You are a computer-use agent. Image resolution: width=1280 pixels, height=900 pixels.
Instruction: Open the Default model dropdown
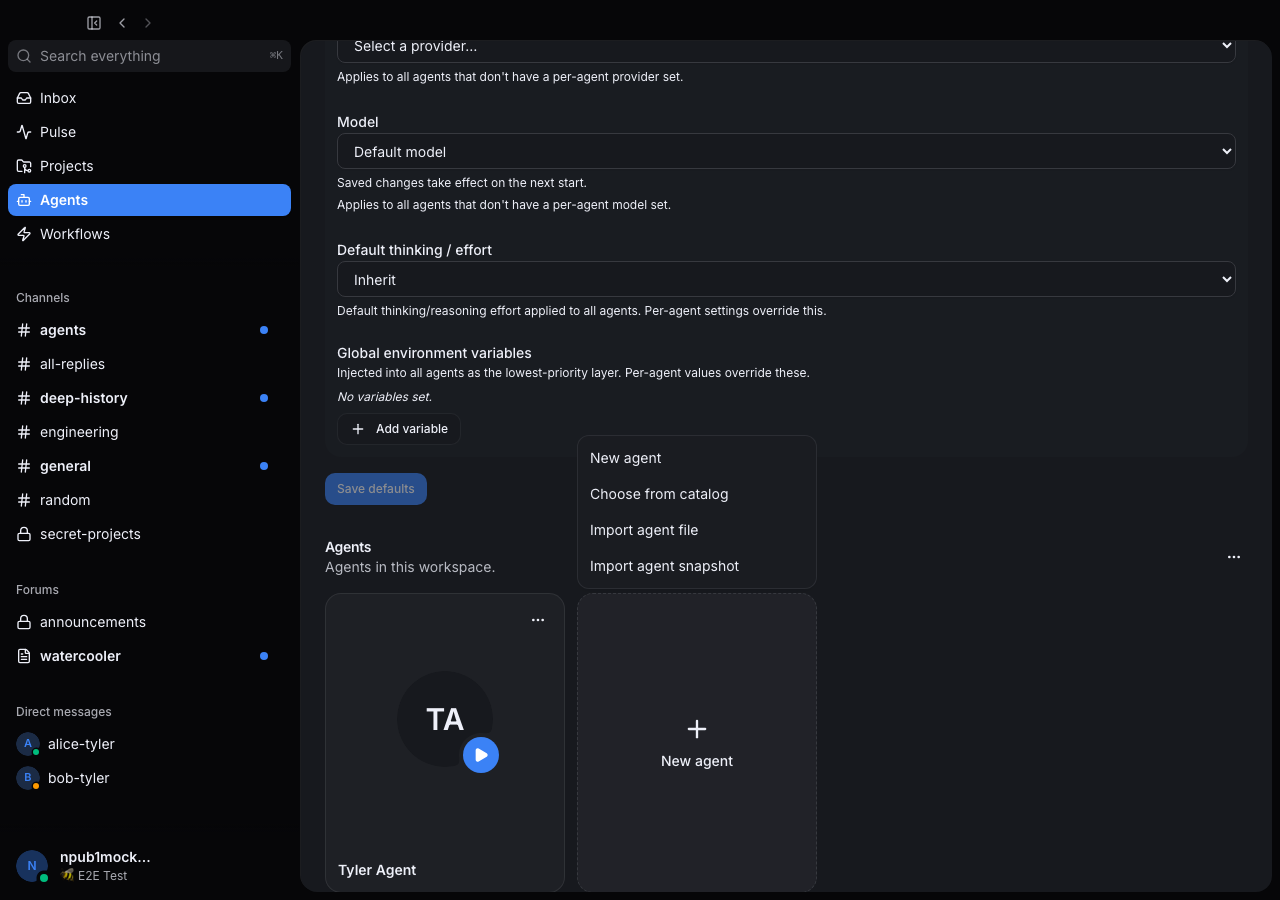pos(786,152)
